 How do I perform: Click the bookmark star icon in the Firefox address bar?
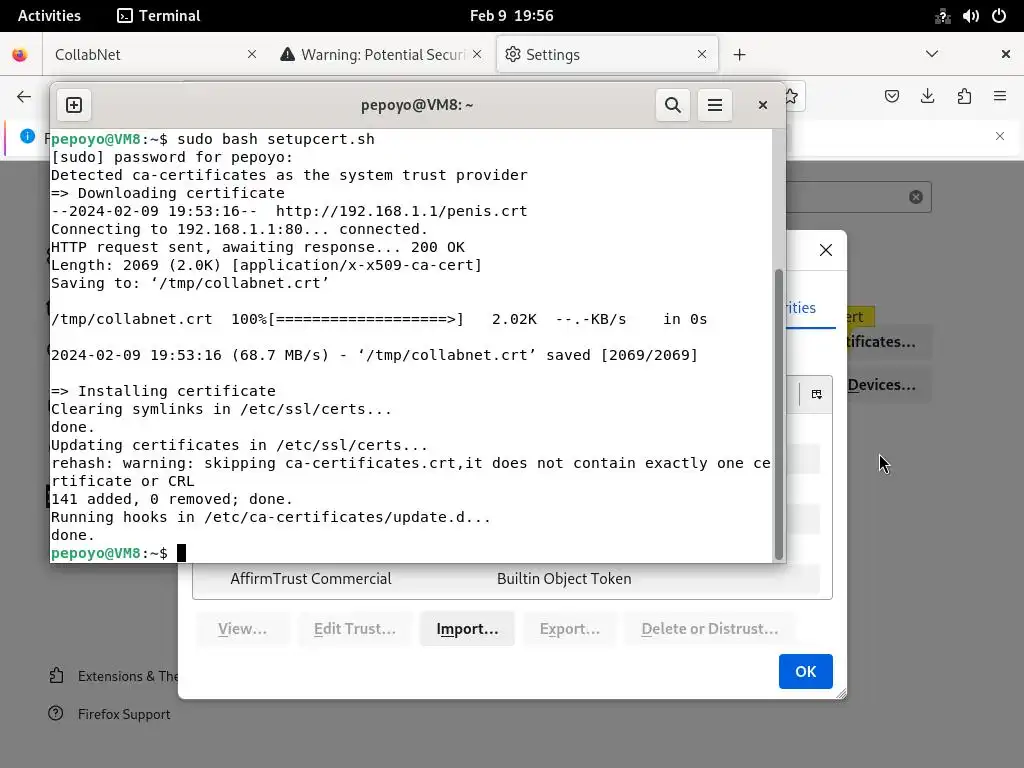[x=792, y=97]
